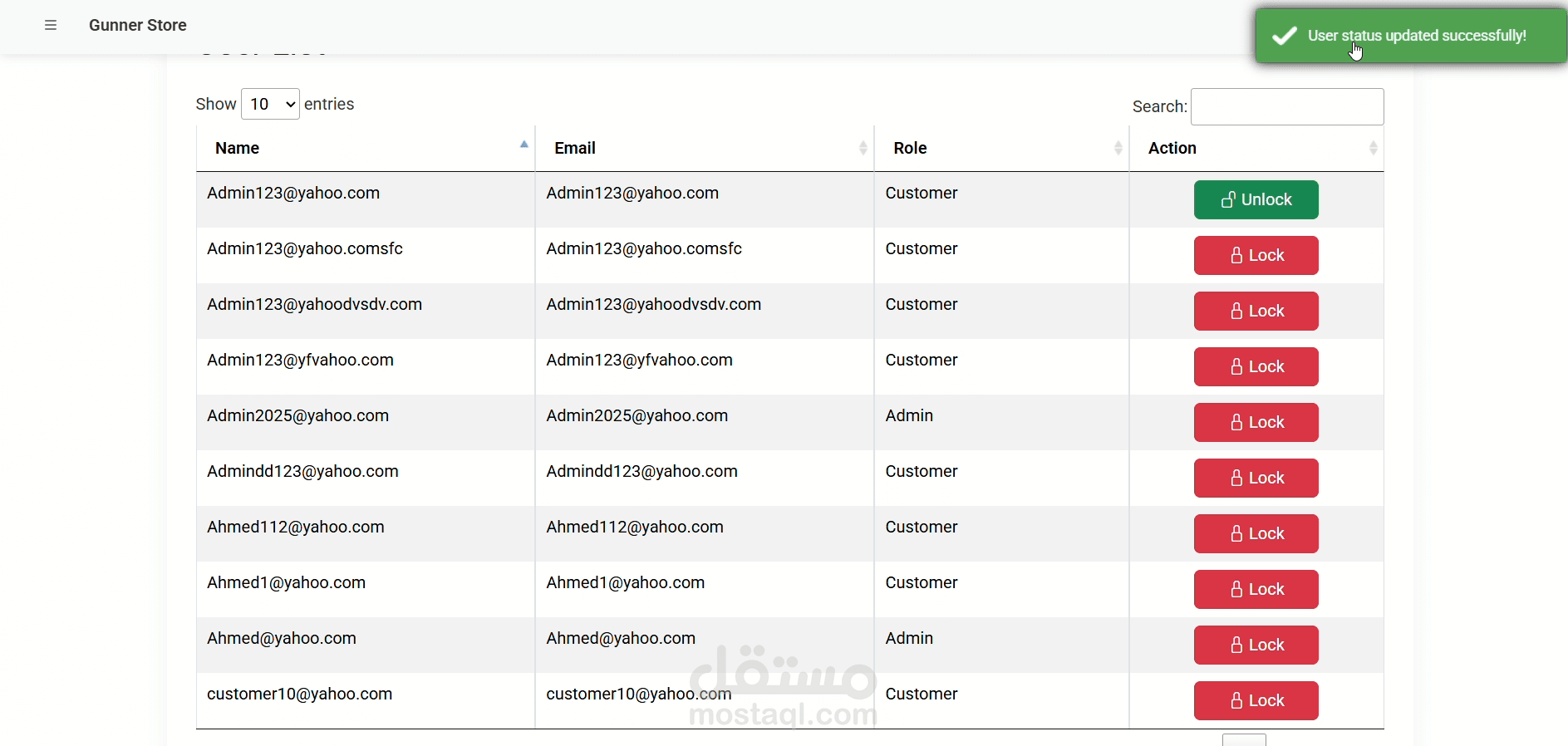Click the unlock icon for Admin123@yahoo.com

1228,200
